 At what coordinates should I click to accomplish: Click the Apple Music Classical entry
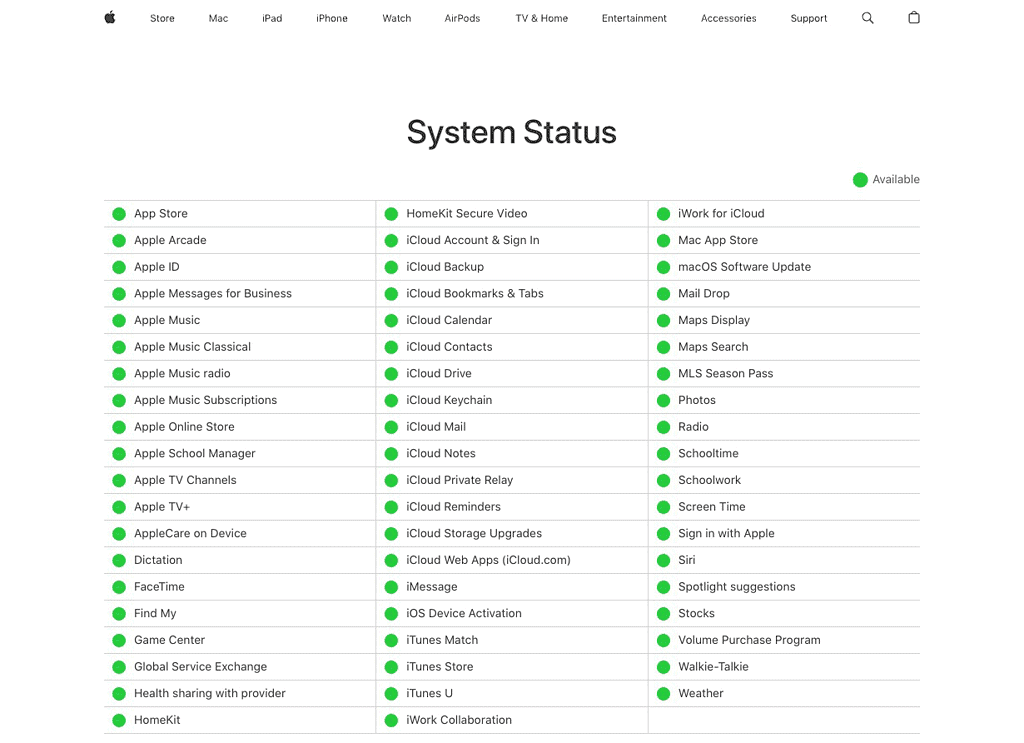point(192,347)
